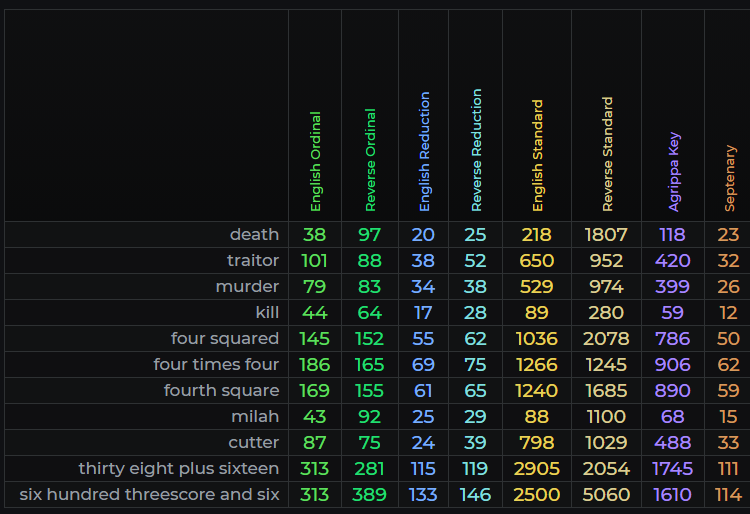Viewport: 750px width, 514px height.
Task: Click four squared's English Ordinal value 145
Action: 314,339
